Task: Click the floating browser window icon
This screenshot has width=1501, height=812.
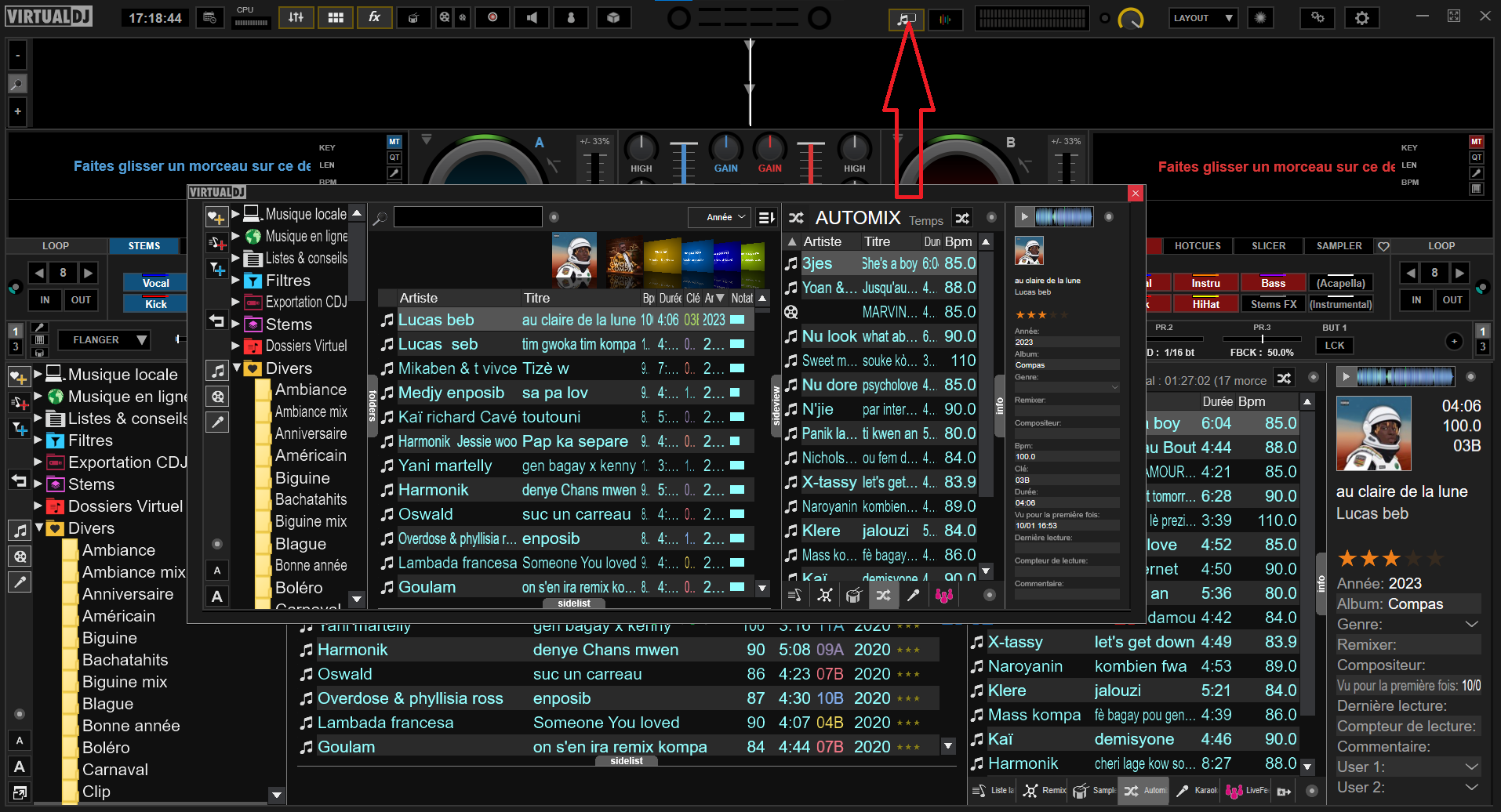Action: (907, 19)
